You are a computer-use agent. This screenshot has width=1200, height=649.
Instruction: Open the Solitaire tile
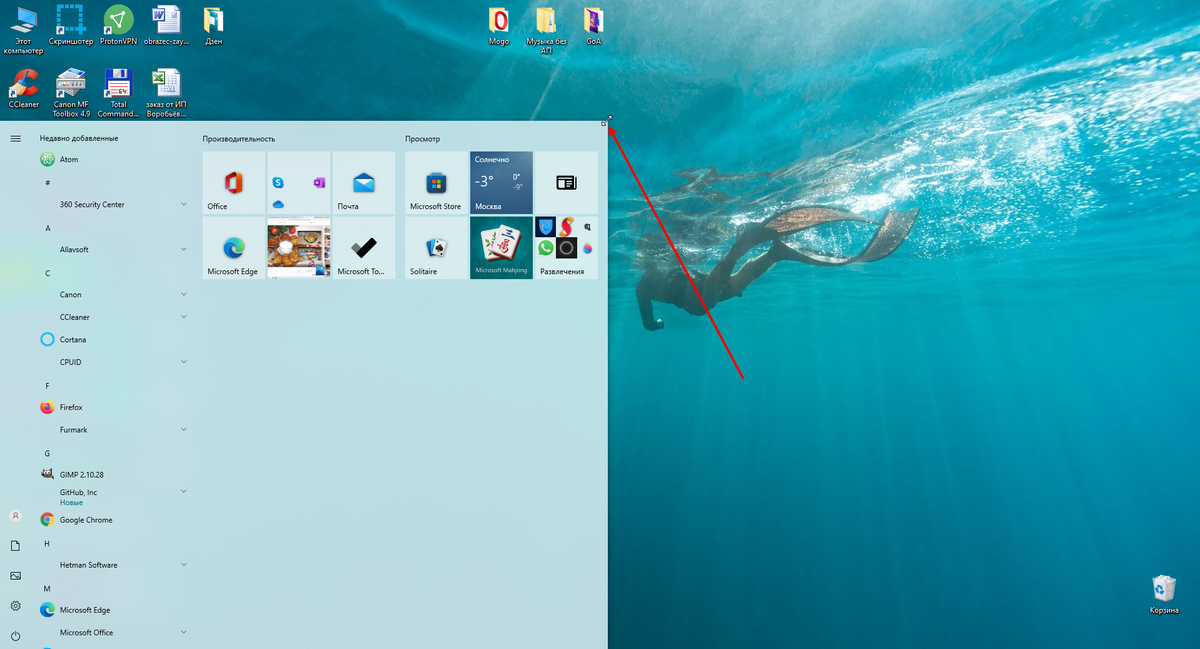pos(436,248)
